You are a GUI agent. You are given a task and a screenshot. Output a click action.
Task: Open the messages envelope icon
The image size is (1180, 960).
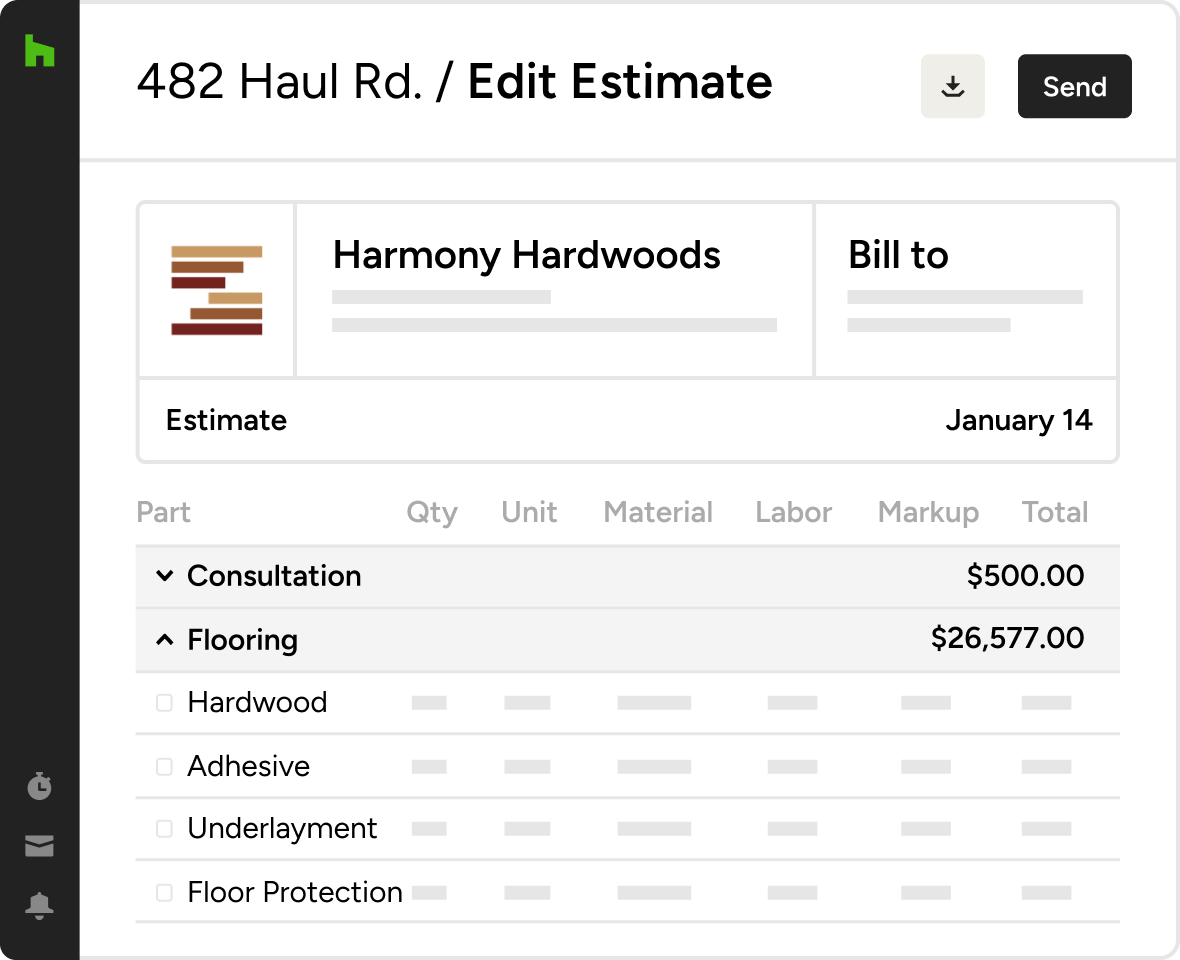coord(39,846)
